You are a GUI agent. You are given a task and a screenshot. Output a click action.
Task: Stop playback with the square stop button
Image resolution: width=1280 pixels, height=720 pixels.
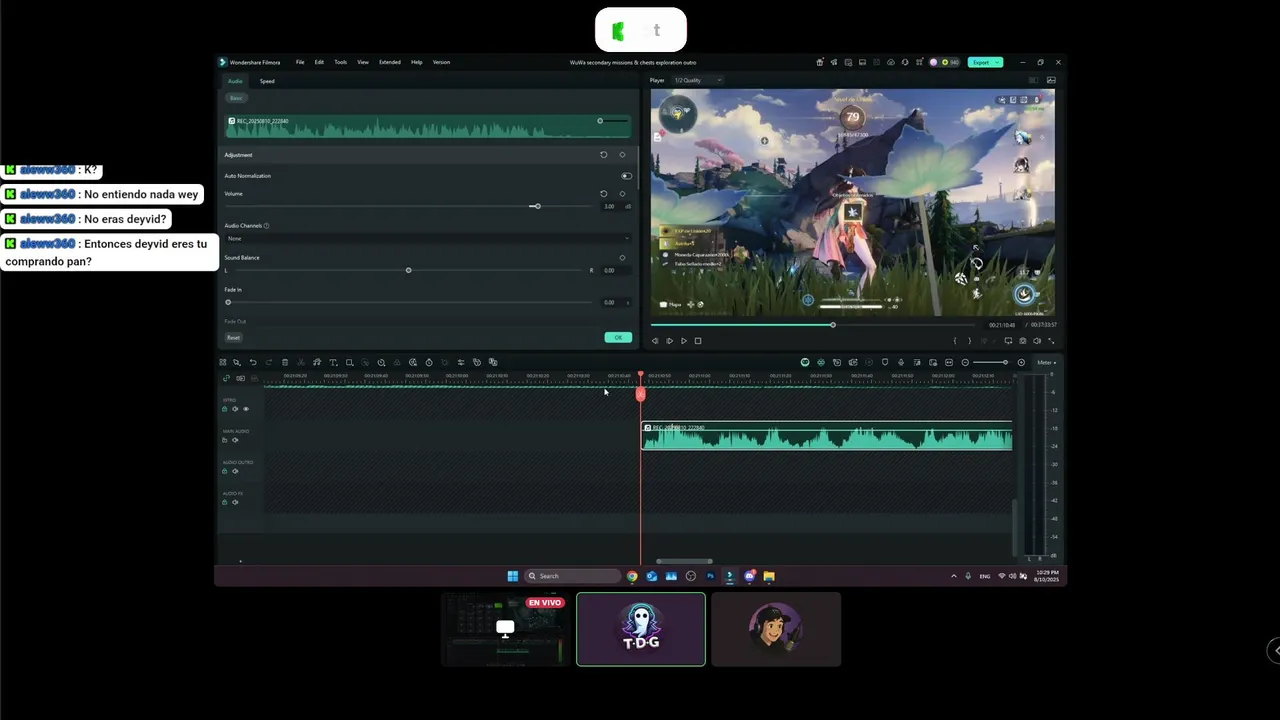click(x=698, y=341)
